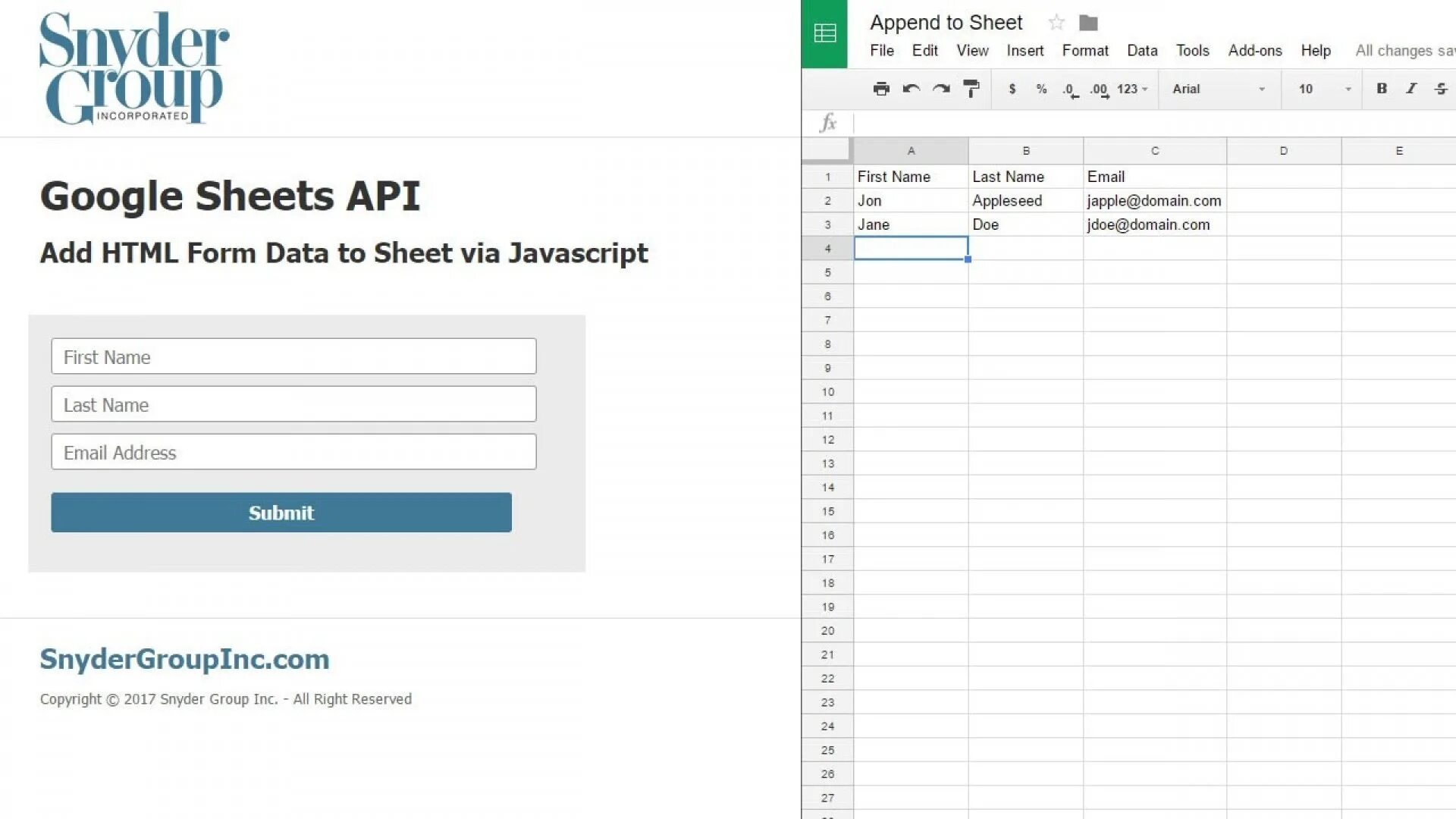The image size is (1456, 819).
Task: Open the 123 number formats dropdown
Action: tap(1132, 89)
